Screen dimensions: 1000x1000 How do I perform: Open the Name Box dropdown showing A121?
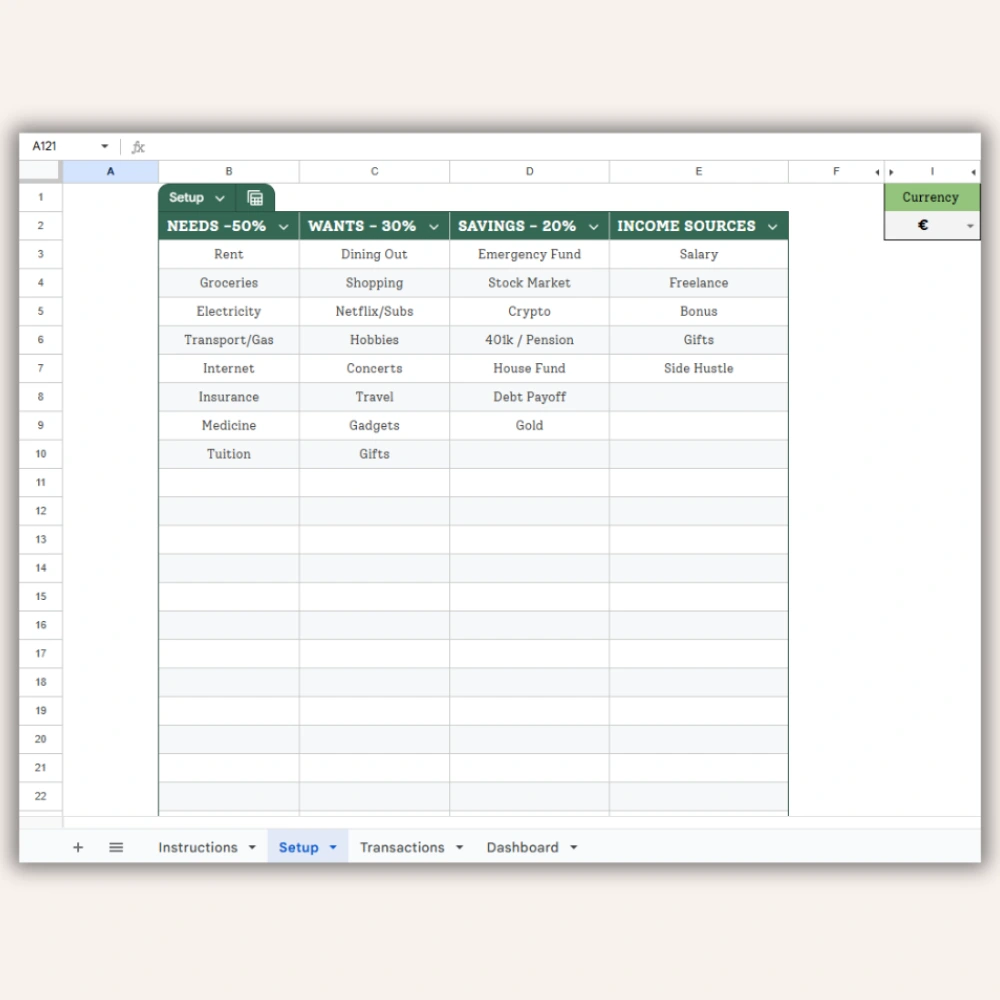click(x=103, y=146)
